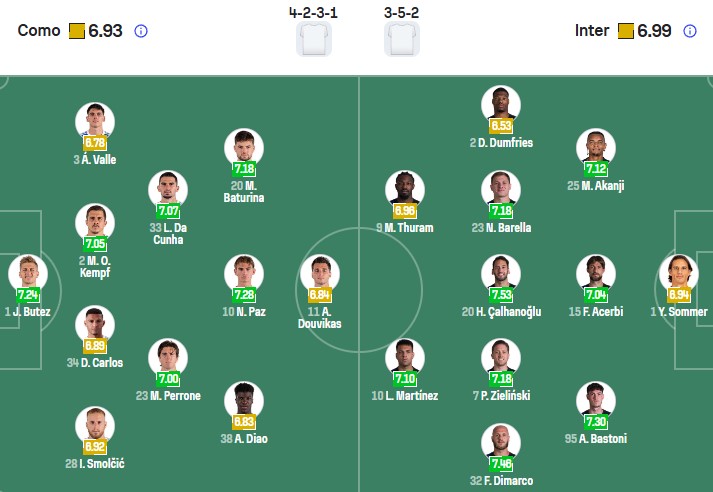Click I. Smolčić's 6.92 rating badge
Screen dimensions: 713x492
coord(95,447)
